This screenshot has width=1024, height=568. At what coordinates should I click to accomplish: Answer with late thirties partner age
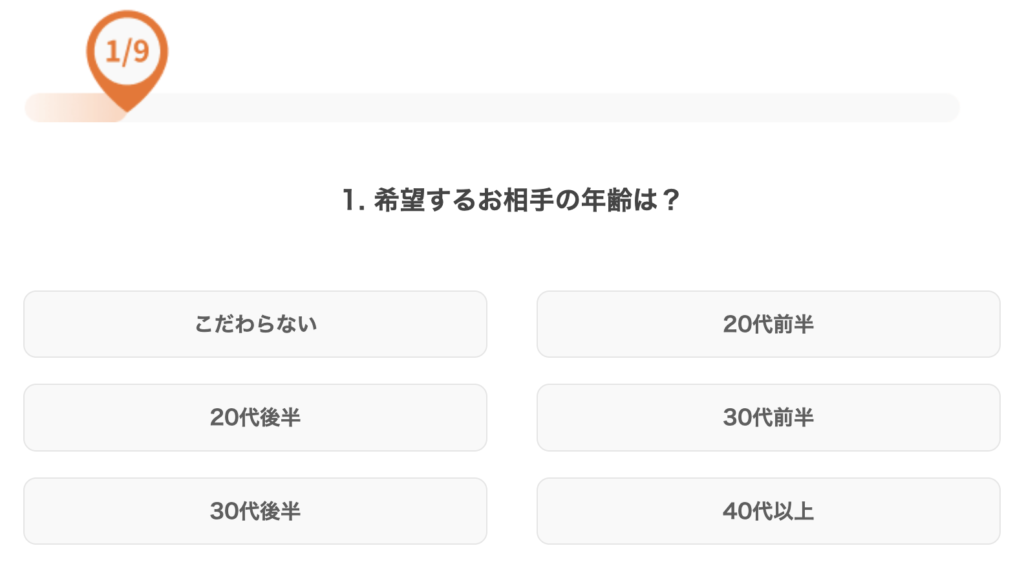point(255,511)
